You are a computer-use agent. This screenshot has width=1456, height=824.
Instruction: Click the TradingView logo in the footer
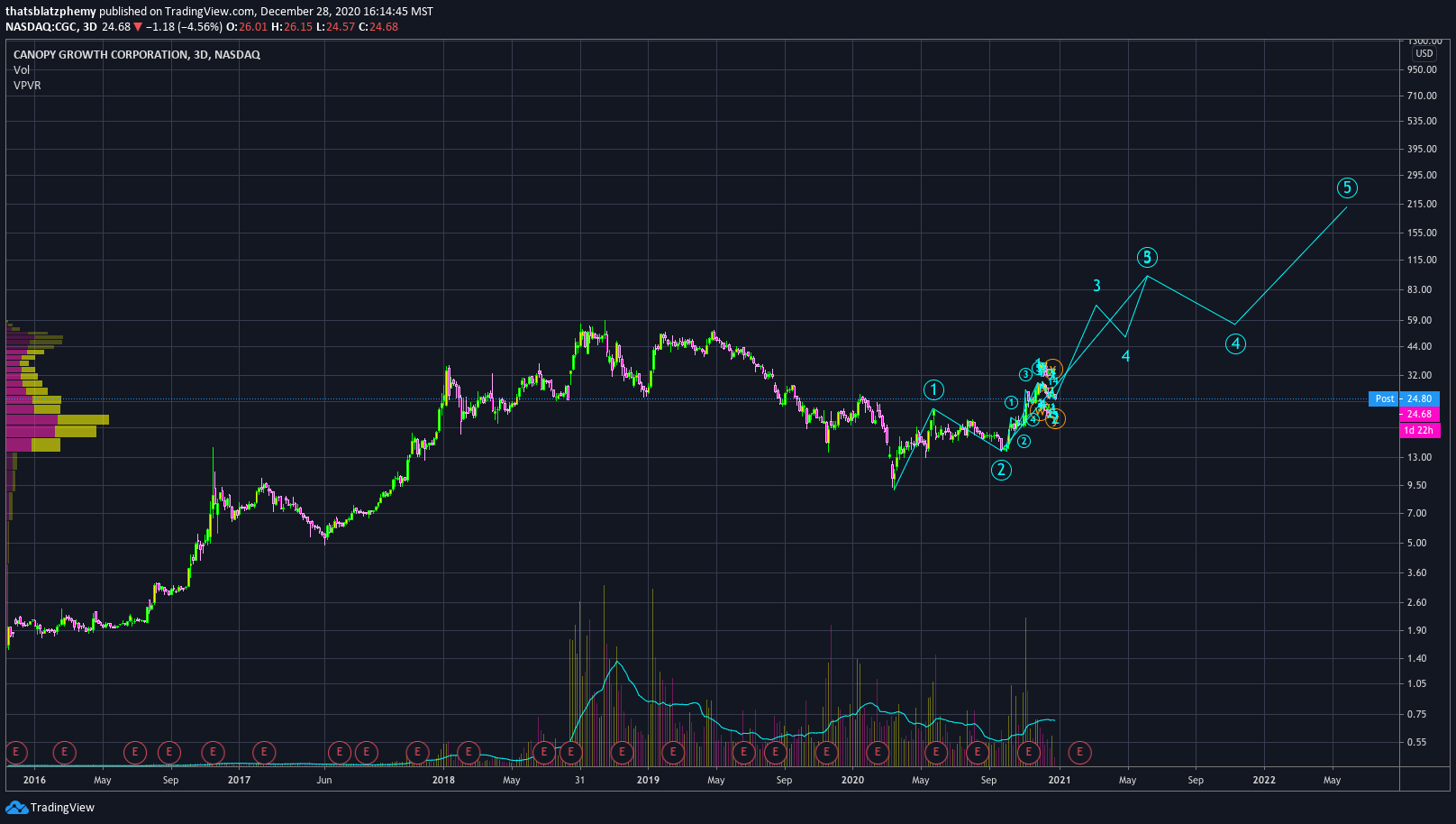click(x=50, y=808)
